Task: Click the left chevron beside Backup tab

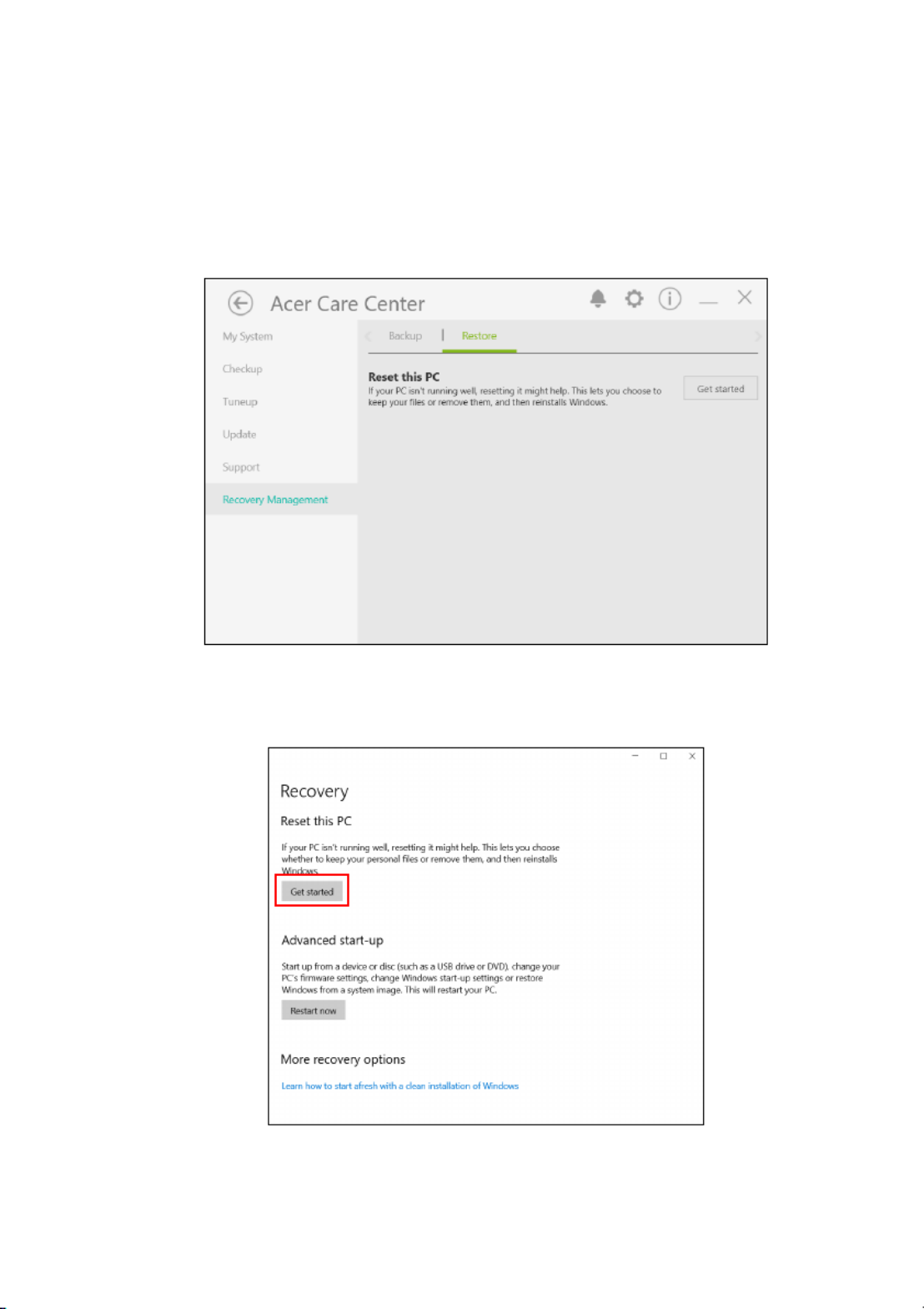Action: [369, 336]
